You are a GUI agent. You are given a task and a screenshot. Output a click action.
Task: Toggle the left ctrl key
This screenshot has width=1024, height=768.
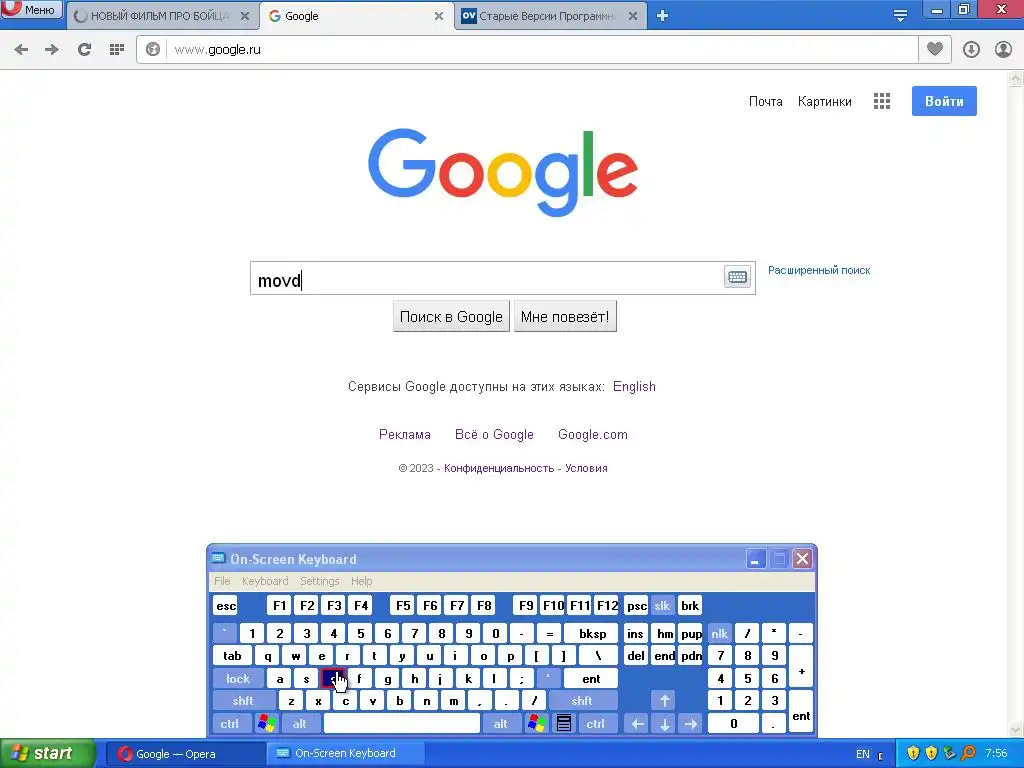point(230,724)
